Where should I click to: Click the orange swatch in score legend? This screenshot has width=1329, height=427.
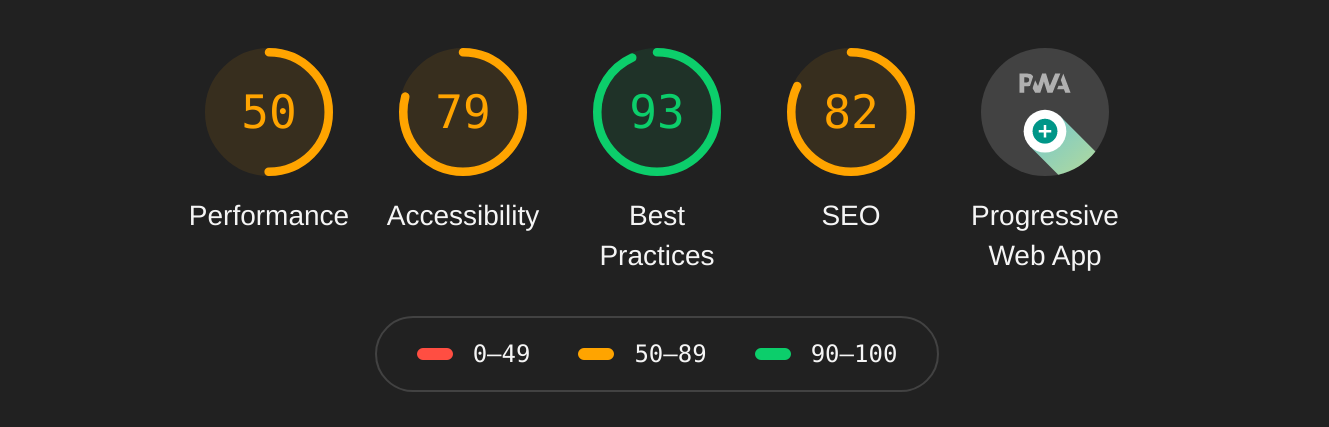click(x=596, y=354)
